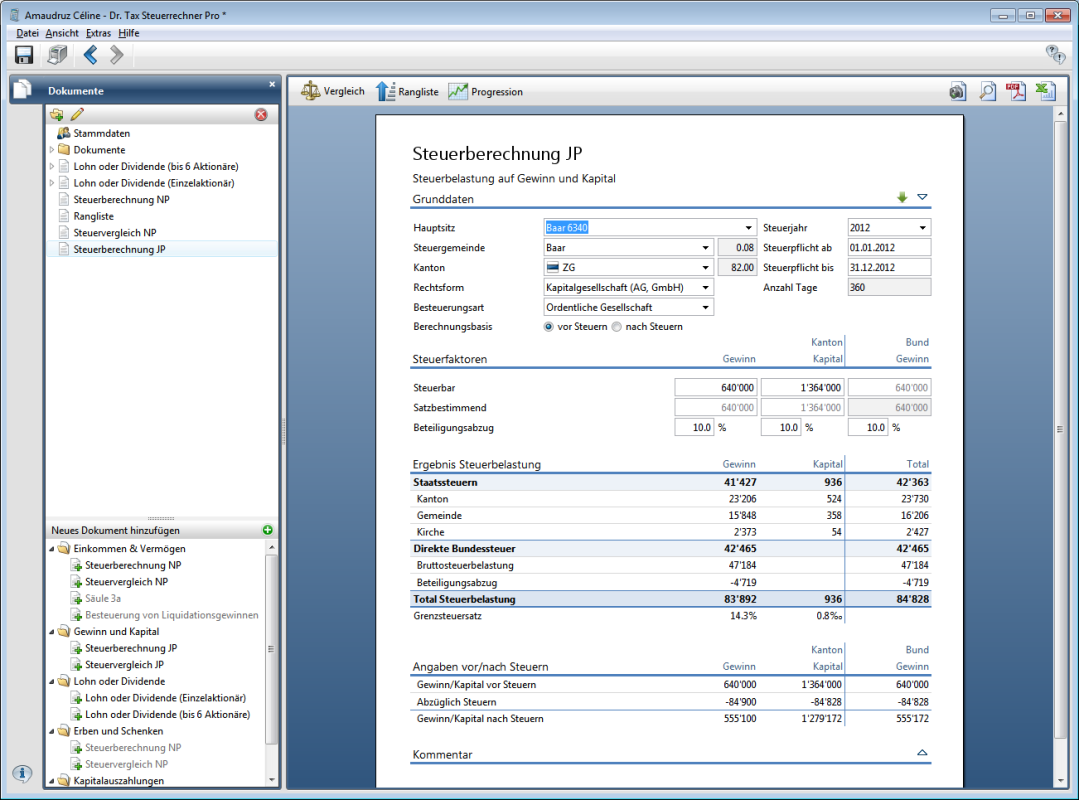The width and height of the screenshot is (1079, 800).
Task: Select Steuerberechnung NP in document tree
Action: (x=121, y=199)
